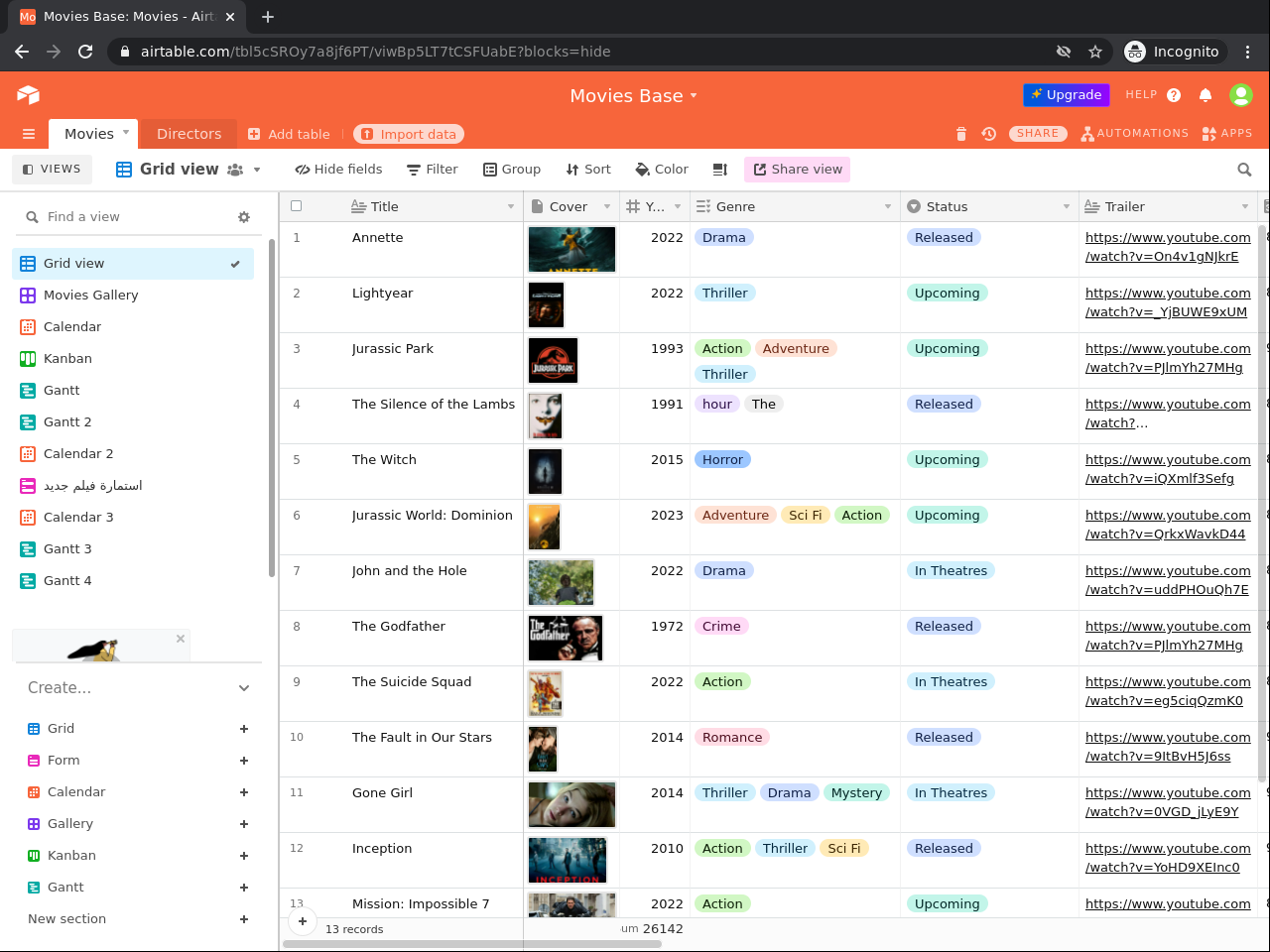1270x952 pixels.
Task: Collapse the Create section
Action: (x=244, y=688)
